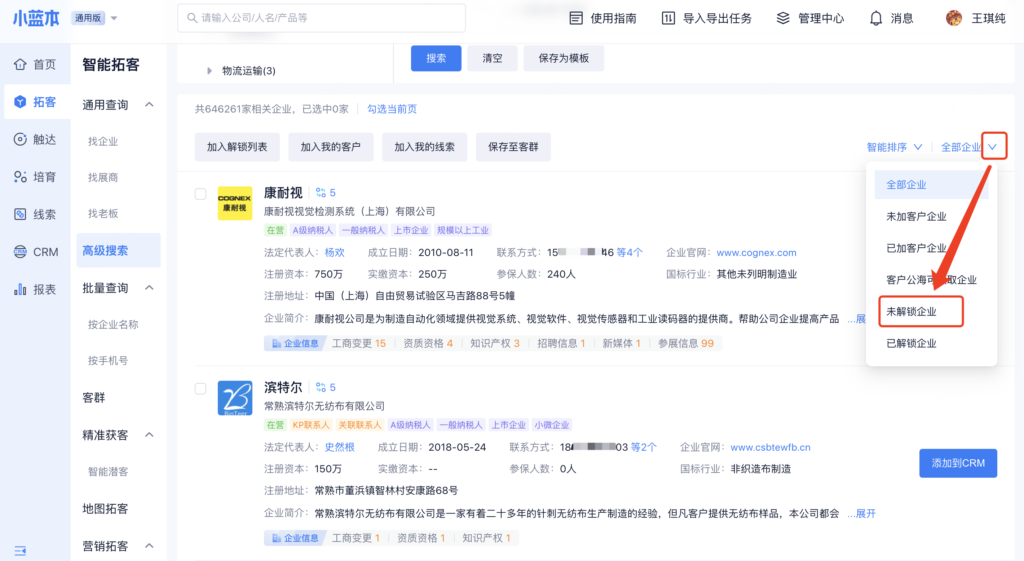
Task: Collapse the 通用查询 menu group
Action: (149, 105)
